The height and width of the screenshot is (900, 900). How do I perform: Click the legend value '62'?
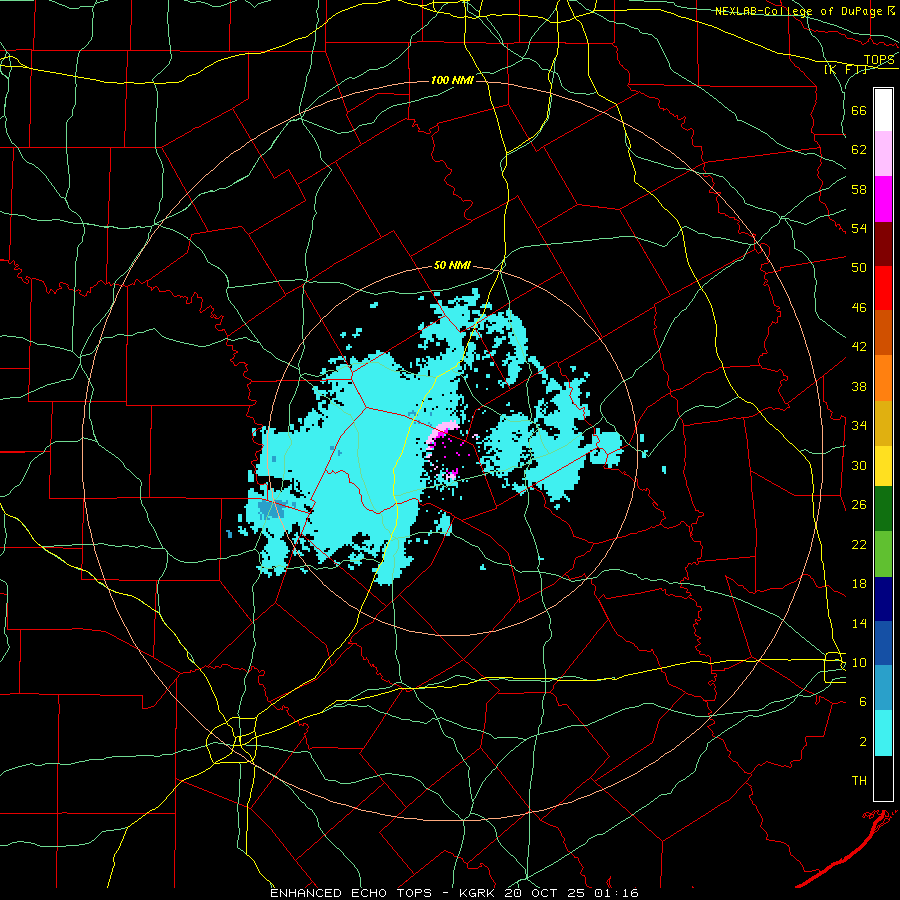859,150
